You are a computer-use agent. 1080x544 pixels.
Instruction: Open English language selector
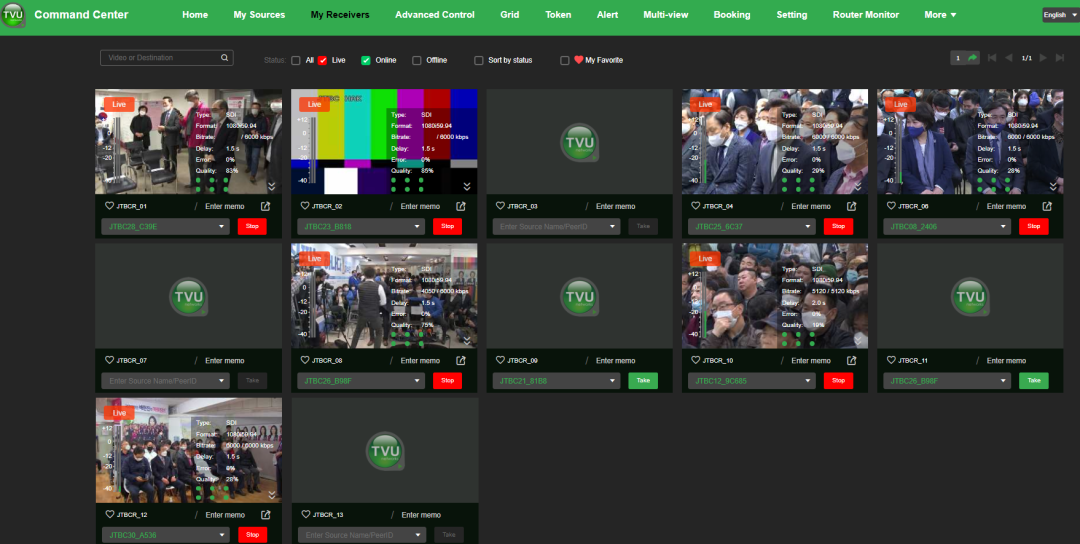(1059, 14)
